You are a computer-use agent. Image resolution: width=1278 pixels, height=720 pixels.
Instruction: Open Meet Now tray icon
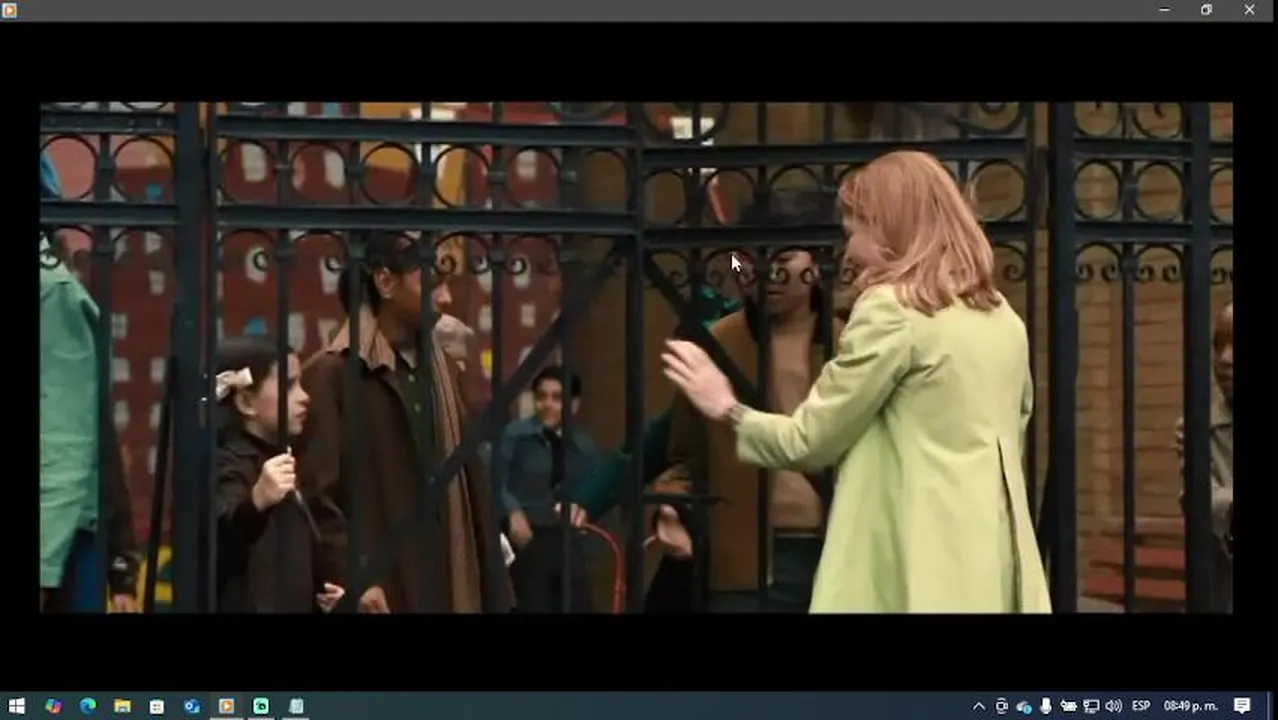tap(1001, 706)
